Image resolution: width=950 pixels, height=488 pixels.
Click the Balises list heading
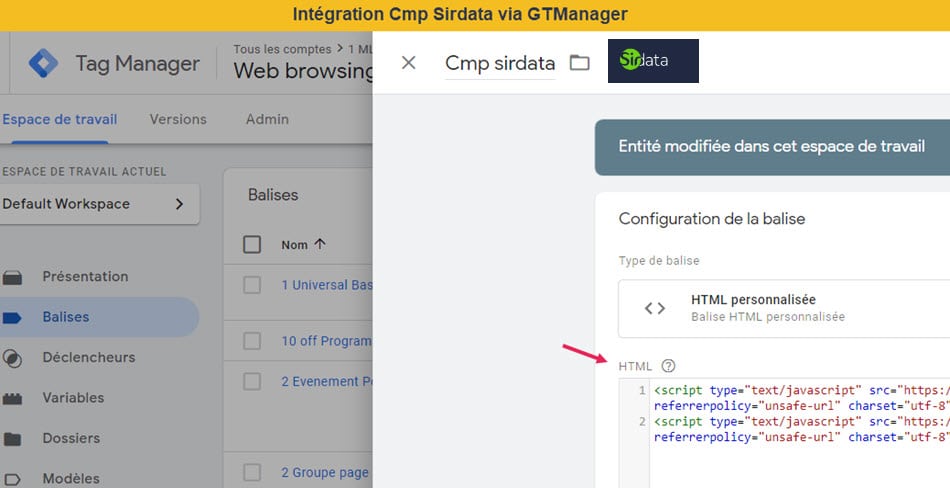click(273, 195)
